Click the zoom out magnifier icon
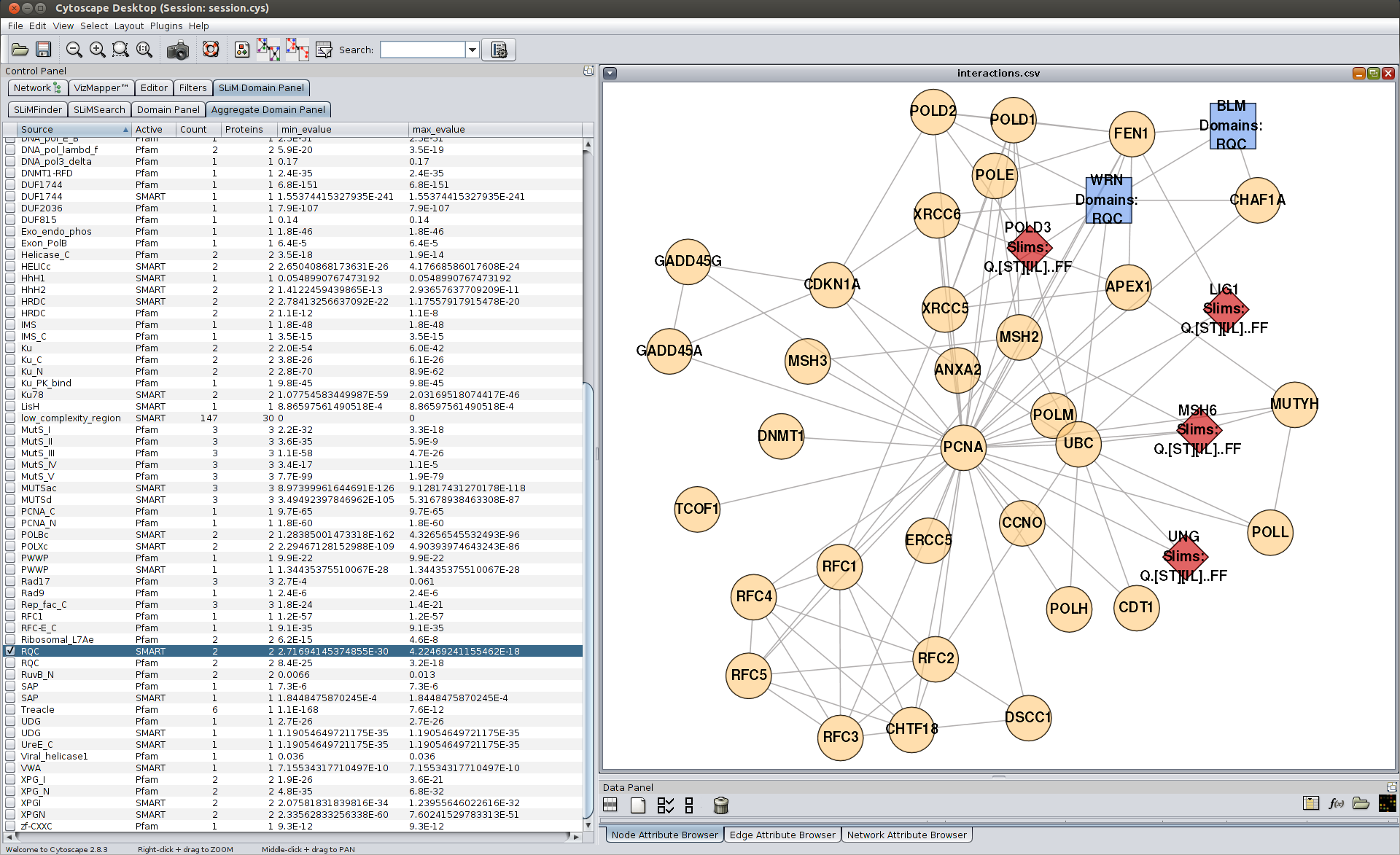1400x855 pixels. tap(74, 50)
